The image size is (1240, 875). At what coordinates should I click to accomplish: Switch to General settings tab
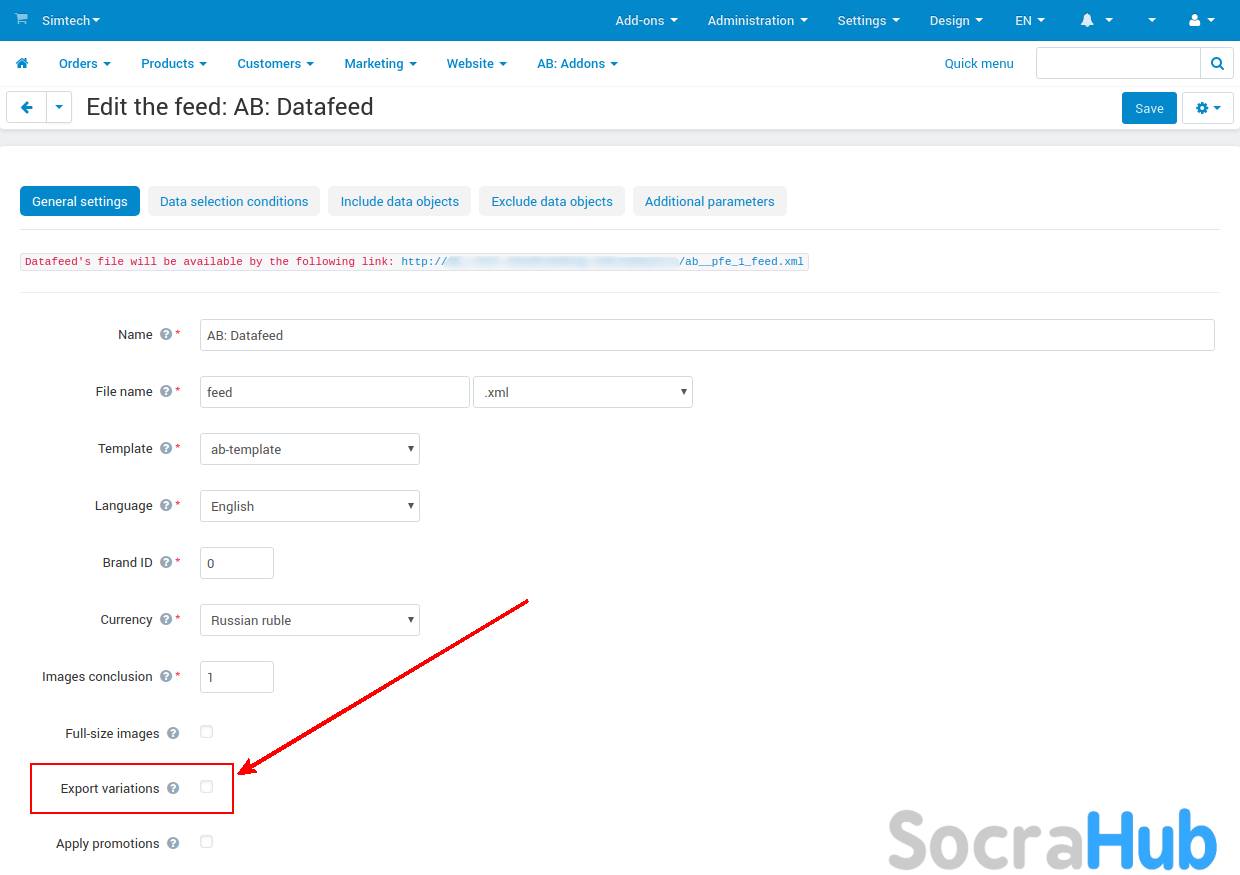[80, 201]
